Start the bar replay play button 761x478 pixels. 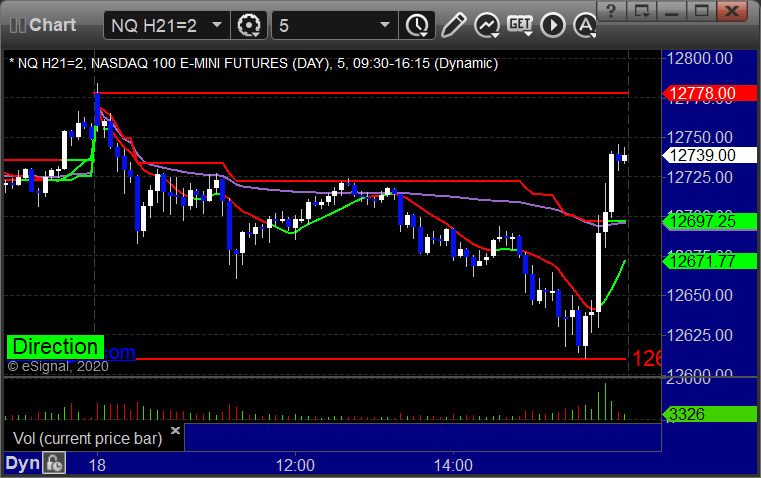(x=553, y=25)
